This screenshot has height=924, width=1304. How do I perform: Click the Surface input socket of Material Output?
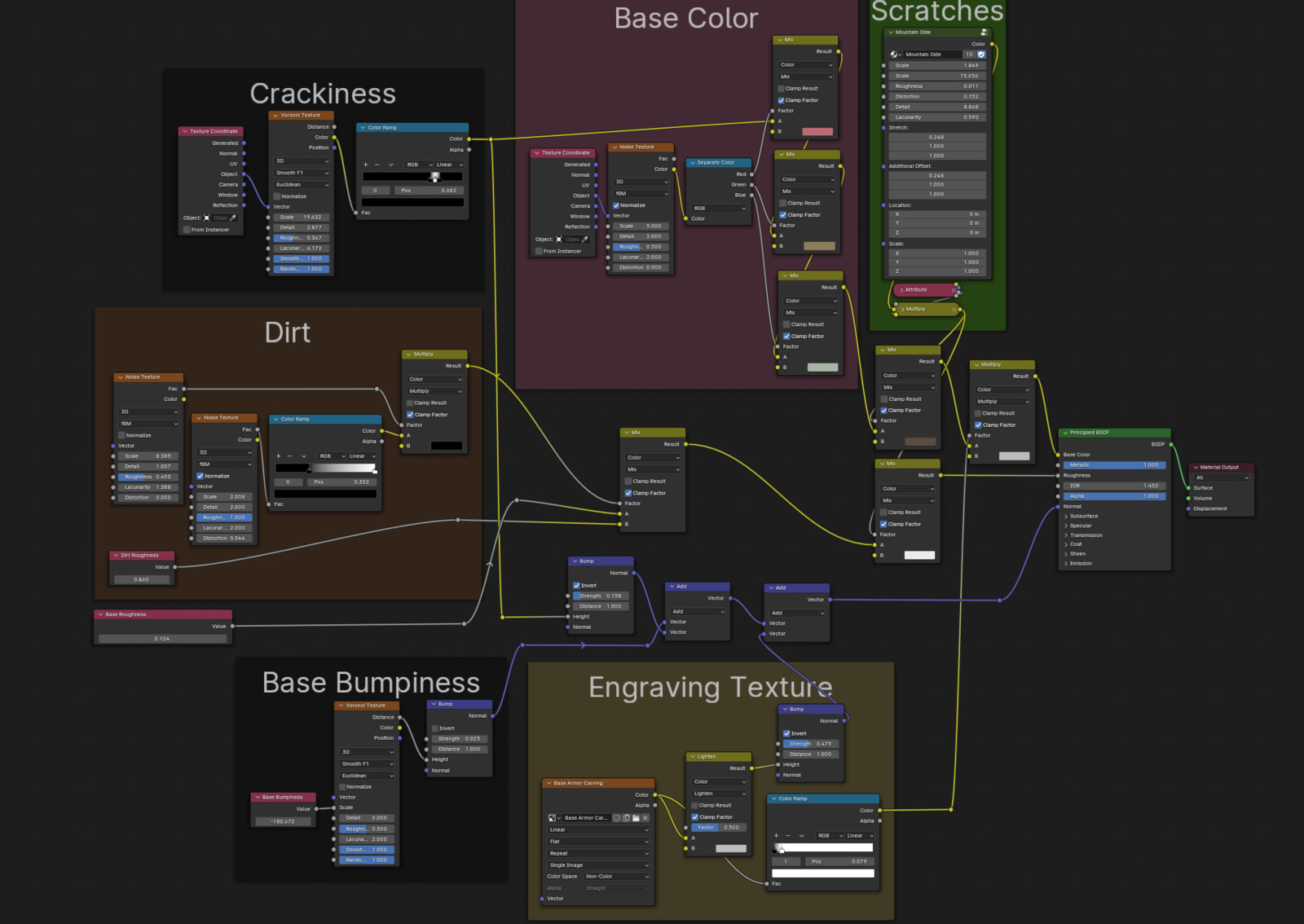pos(1188,488)
